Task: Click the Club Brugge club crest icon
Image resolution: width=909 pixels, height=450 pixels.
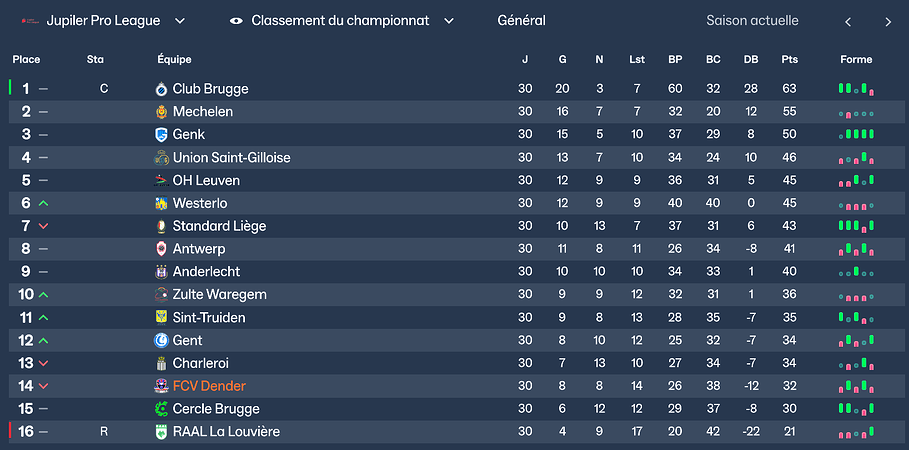Action: [161, 89]
